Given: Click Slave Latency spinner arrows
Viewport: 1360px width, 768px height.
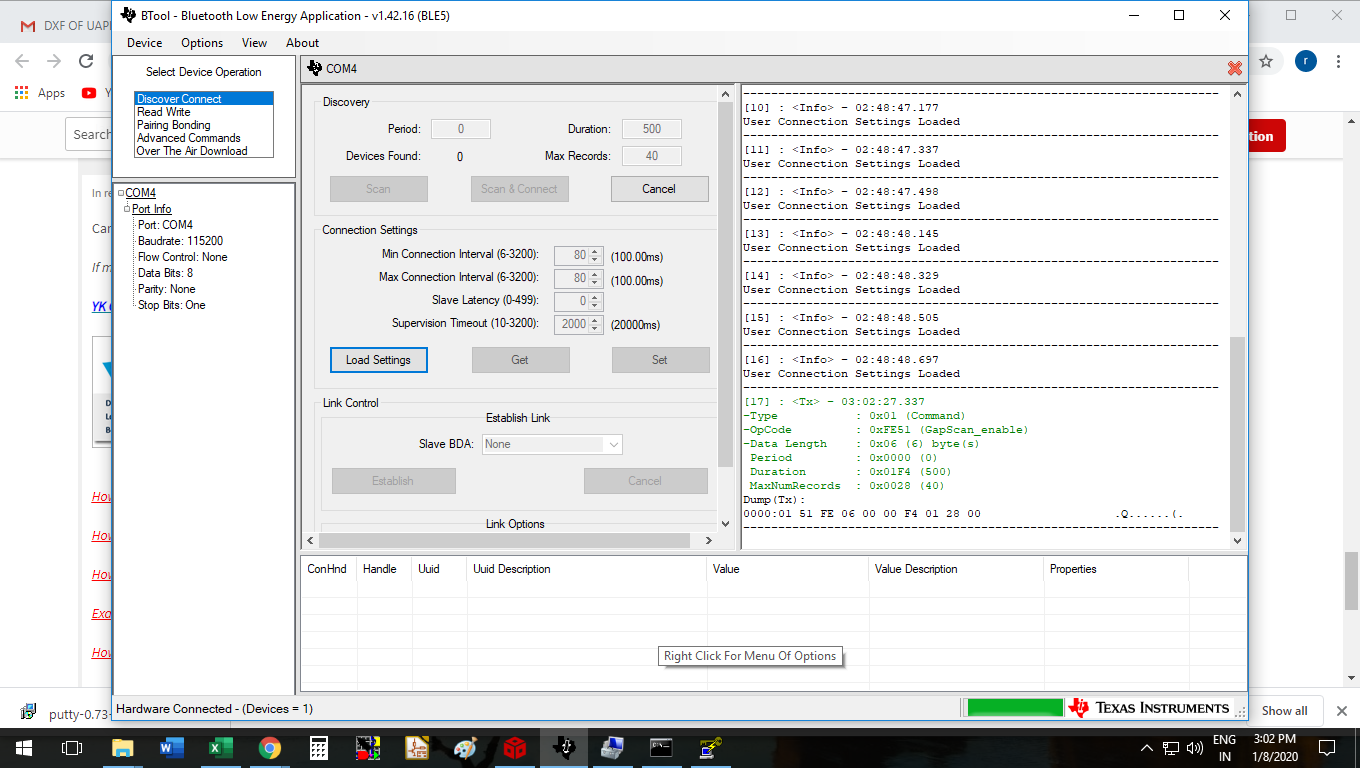Looking at the screenshot, I should (x=596, y=300).
